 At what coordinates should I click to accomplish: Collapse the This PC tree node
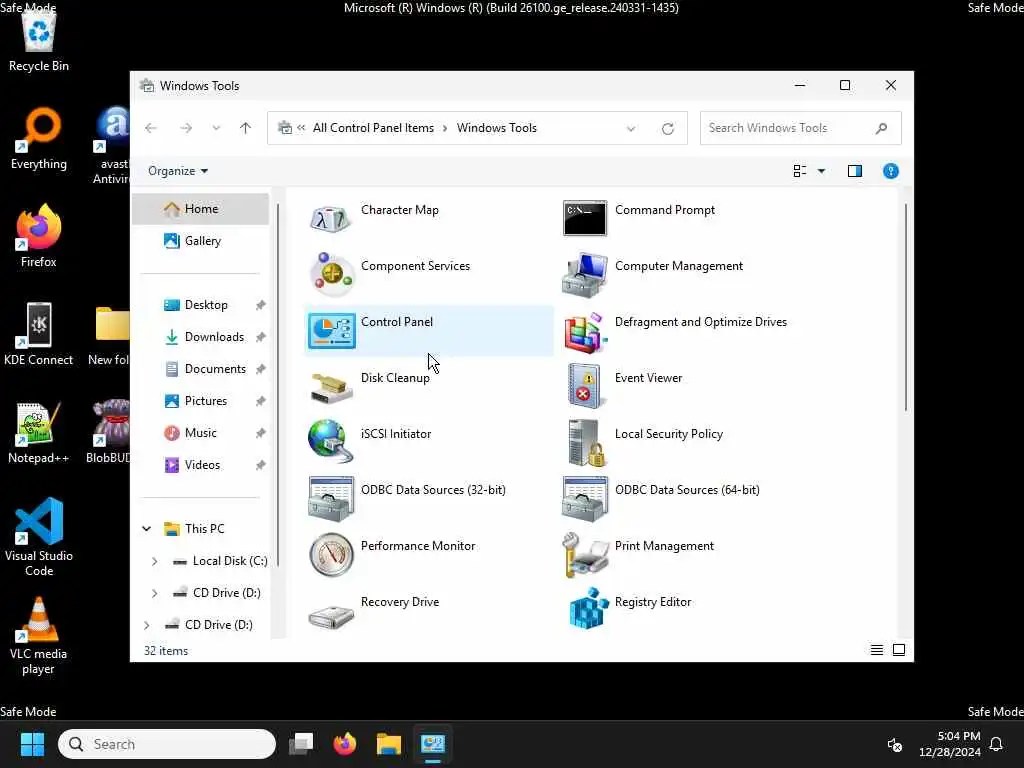[x=147, y=528]
